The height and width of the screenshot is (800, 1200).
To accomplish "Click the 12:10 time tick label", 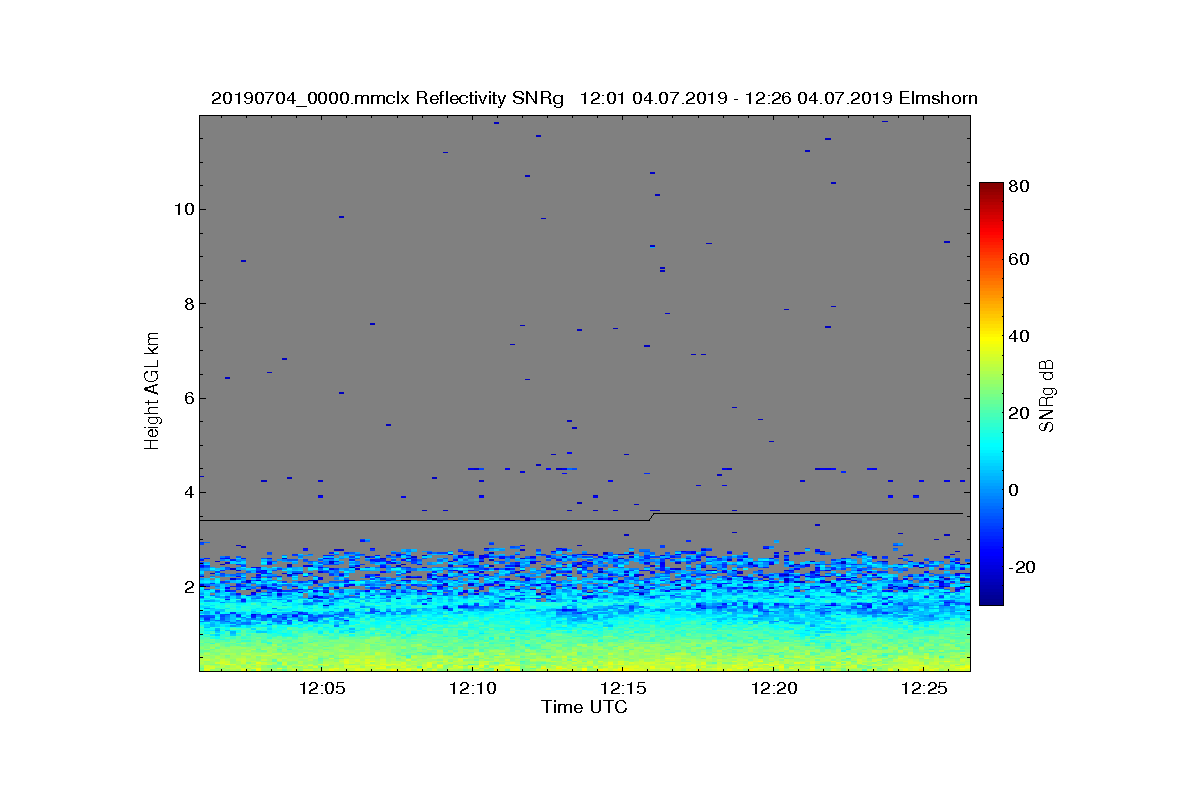I will [x=471, y=688].
